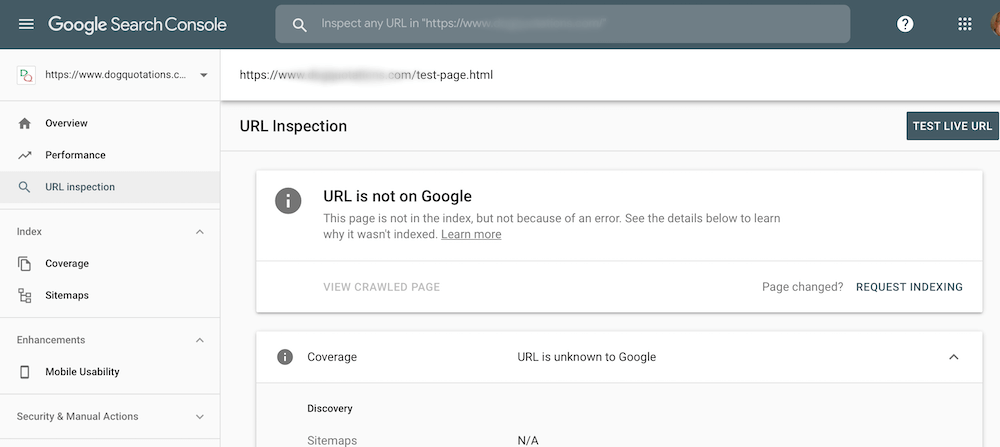
Task: Click the search magnifier icon in top bar
Action: (x=299, y=24)
